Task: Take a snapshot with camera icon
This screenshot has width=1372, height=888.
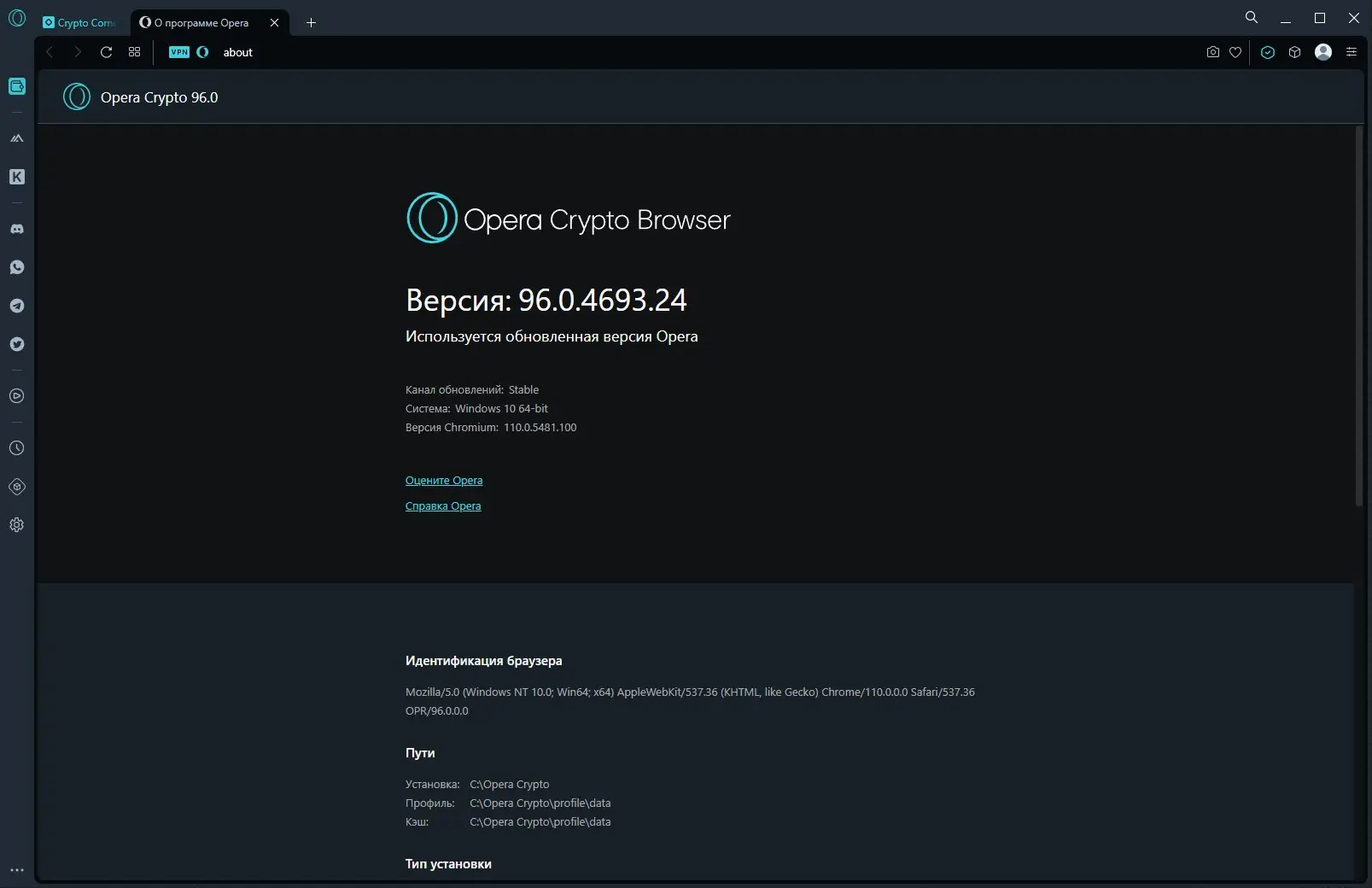Action: pos(1212,52)
